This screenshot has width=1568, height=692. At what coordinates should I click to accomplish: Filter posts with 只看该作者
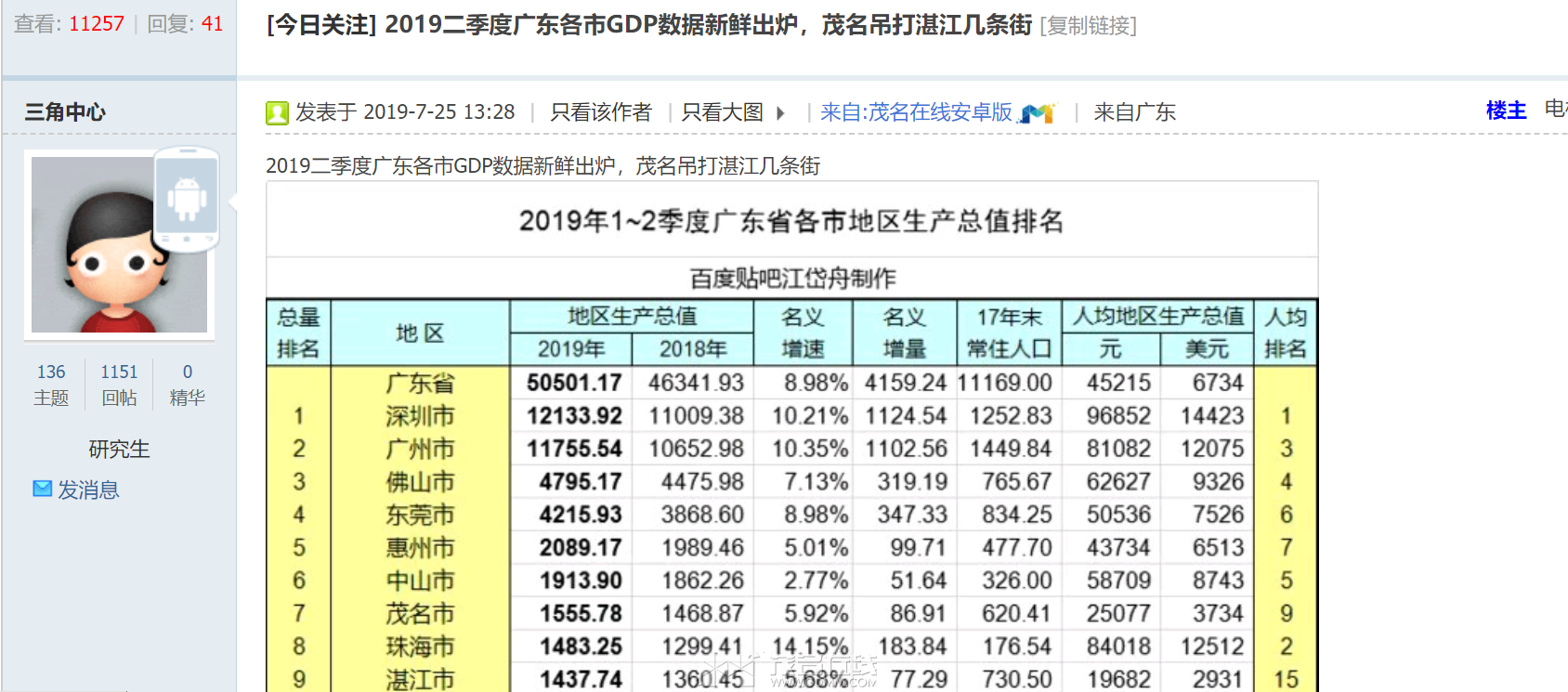(601, 112)
